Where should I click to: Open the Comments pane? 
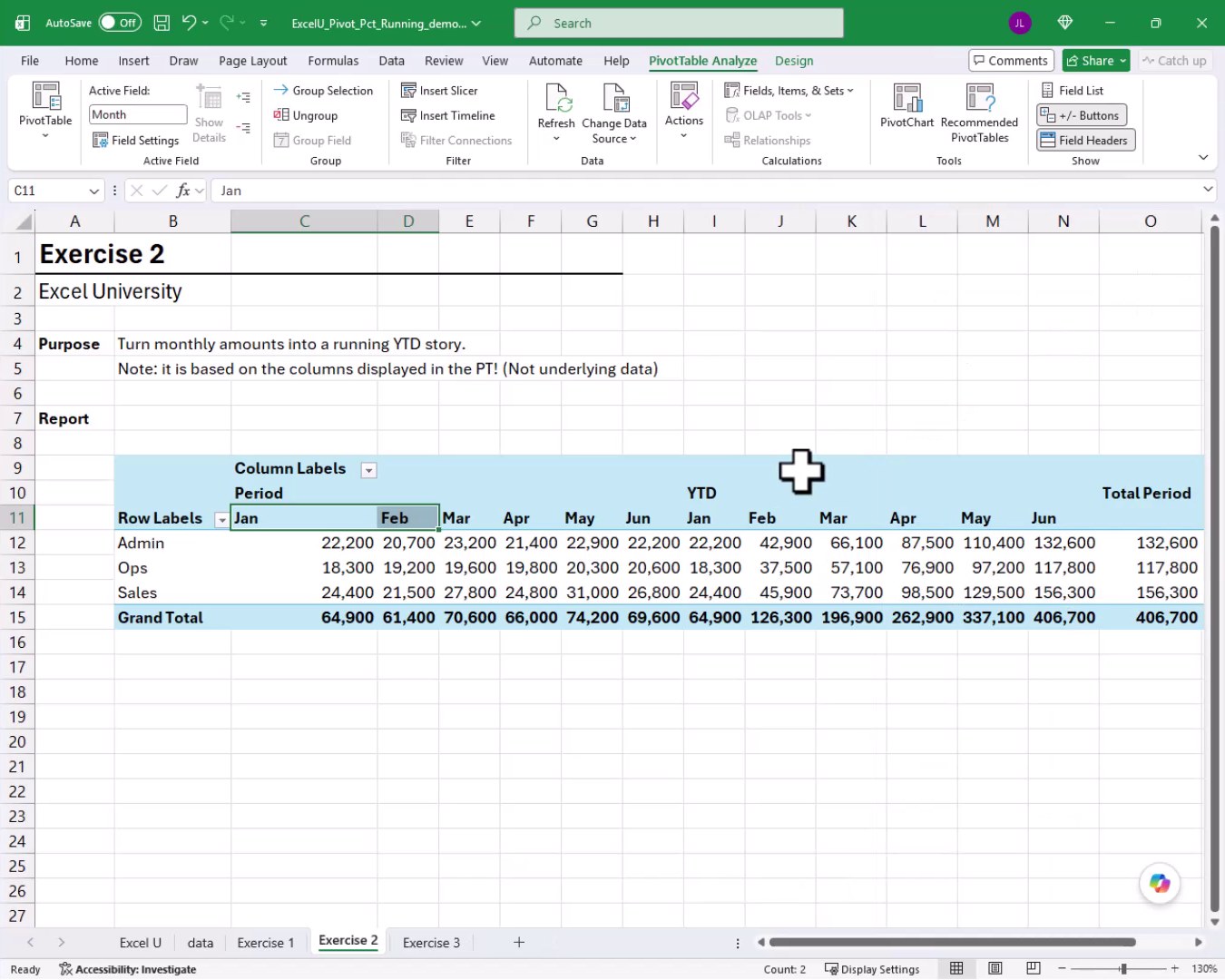point(1011,61)
